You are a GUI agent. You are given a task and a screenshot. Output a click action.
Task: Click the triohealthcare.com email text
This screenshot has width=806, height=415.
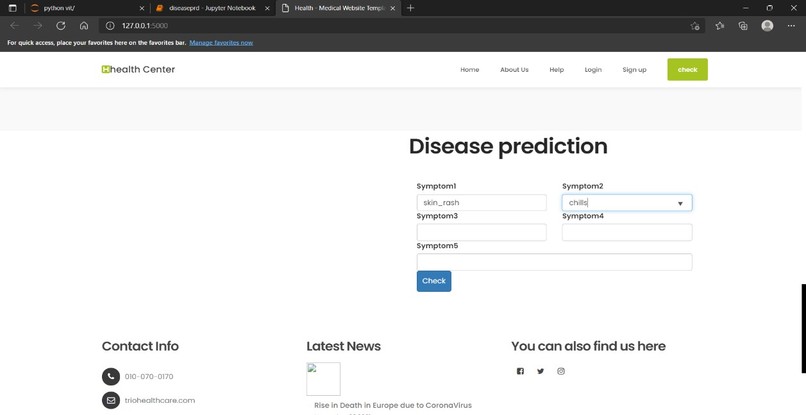pos(160,400)
